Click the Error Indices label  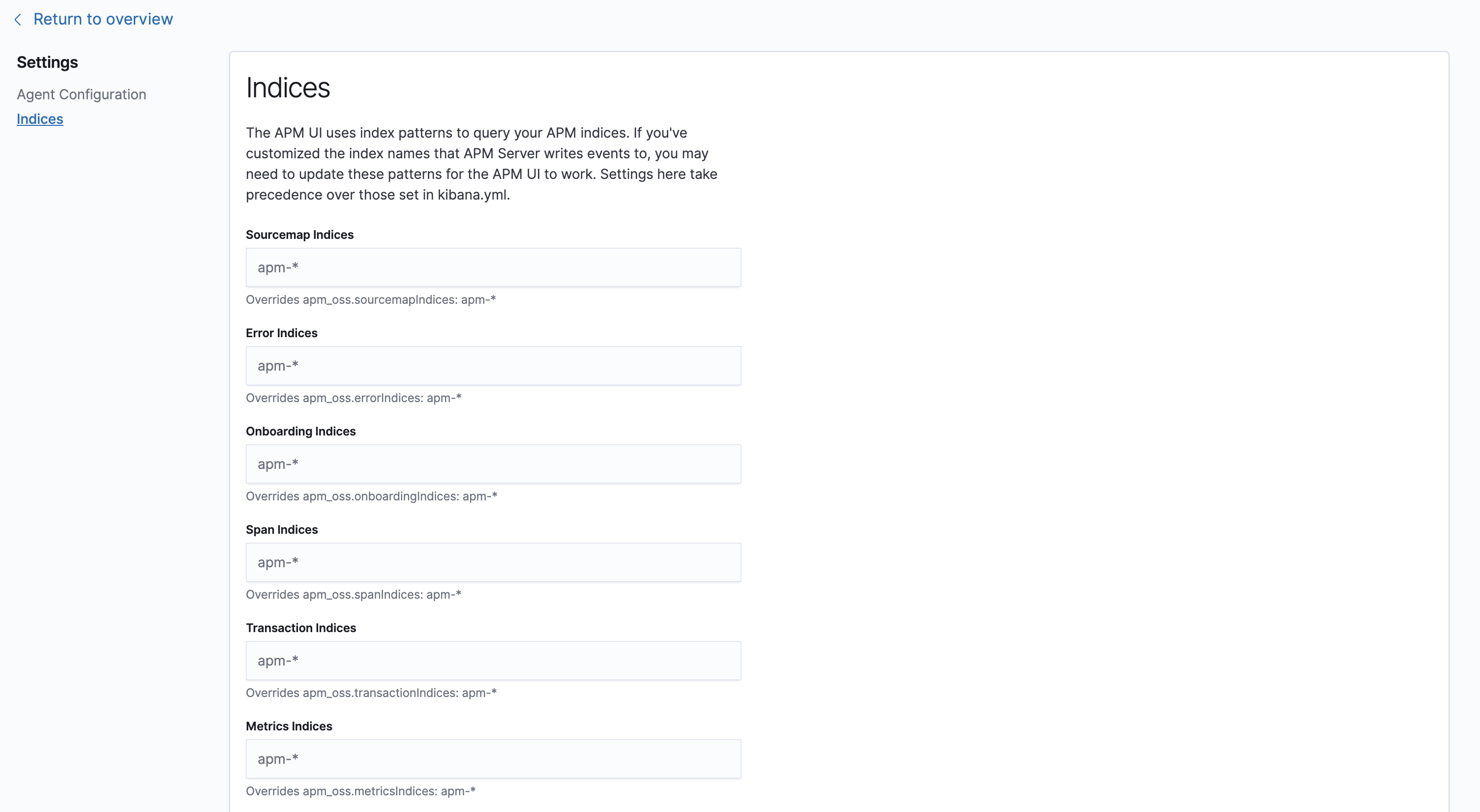(282, 332)
